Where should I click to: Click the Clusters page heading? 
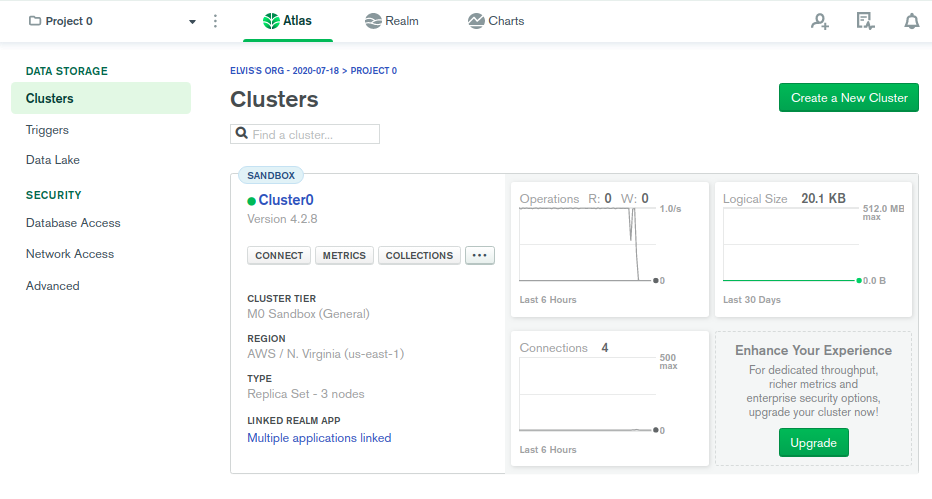click(274, 99)
